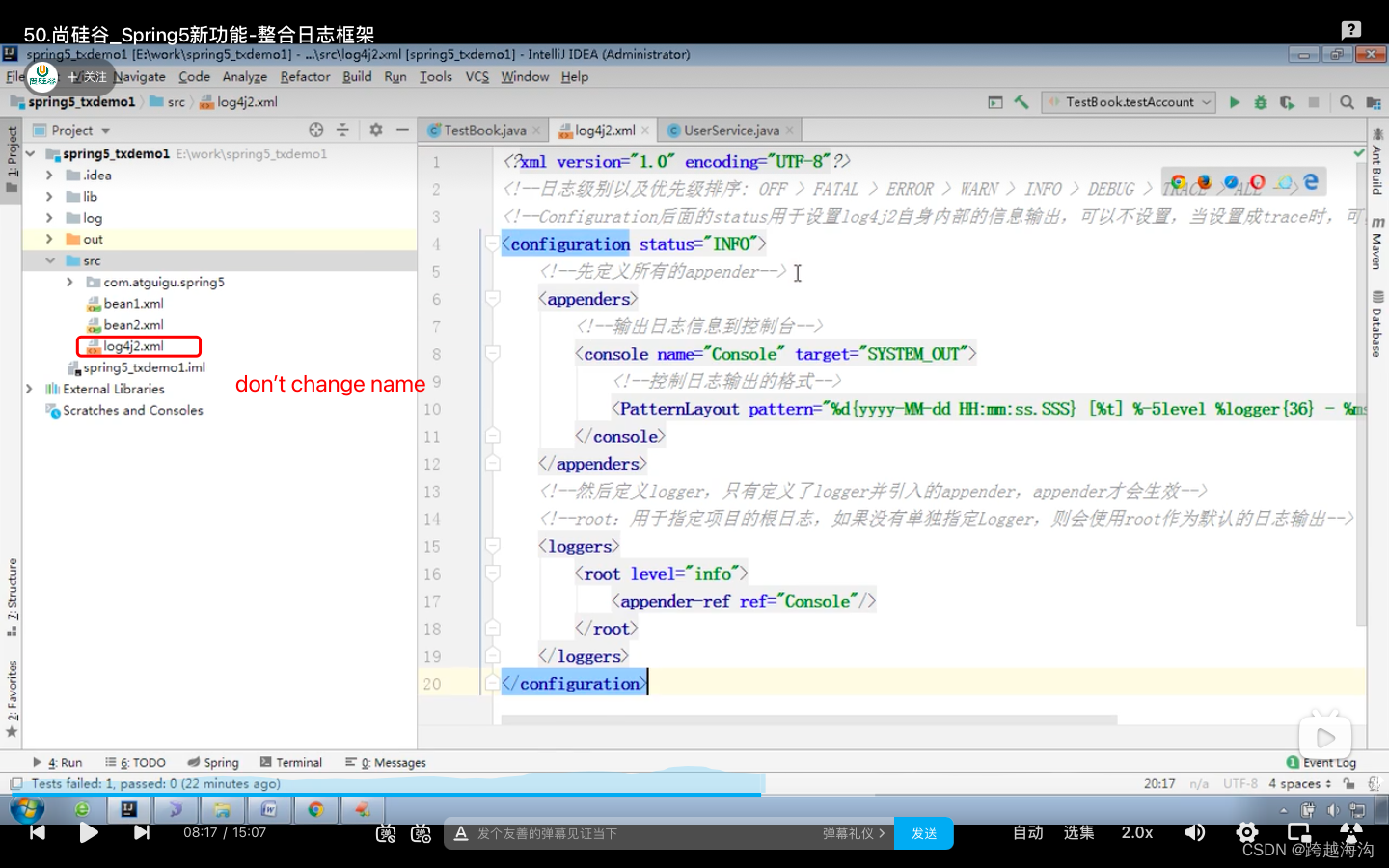This screenshot has height=868, width=1389.
Task: Build project with the hammer icon
Action: coord(1021,102)
